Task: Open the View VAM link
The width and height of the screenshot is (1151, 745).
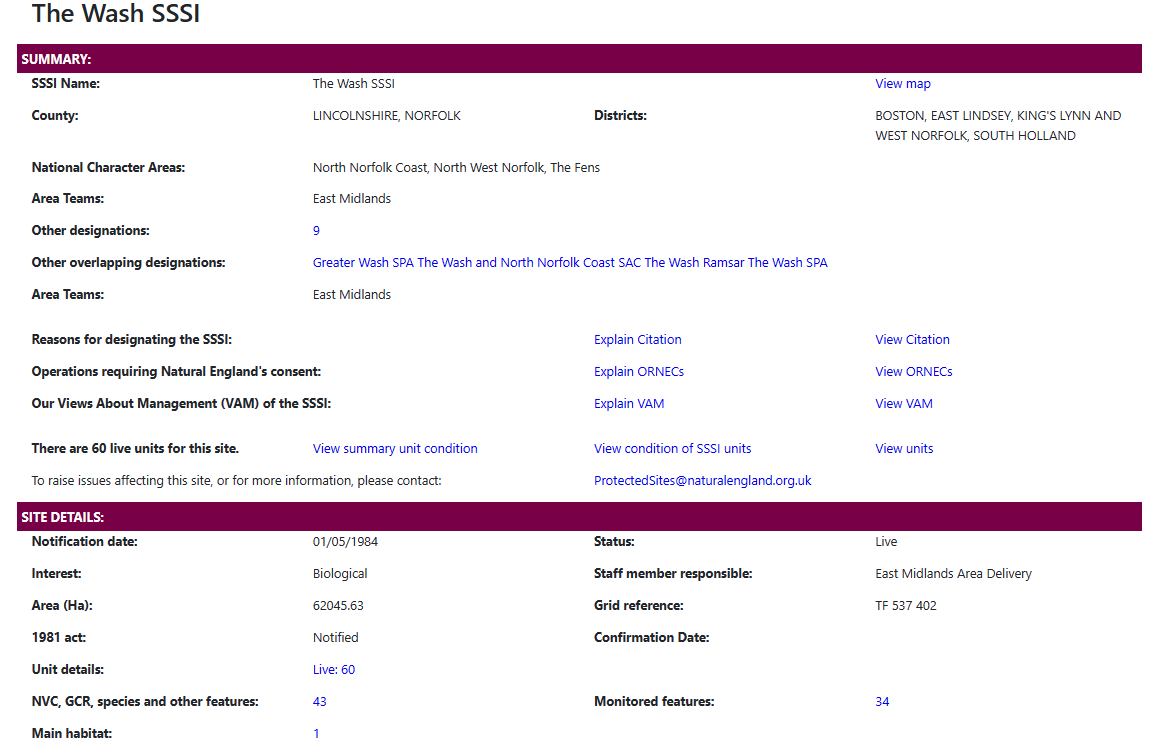Action: (903, 404)
